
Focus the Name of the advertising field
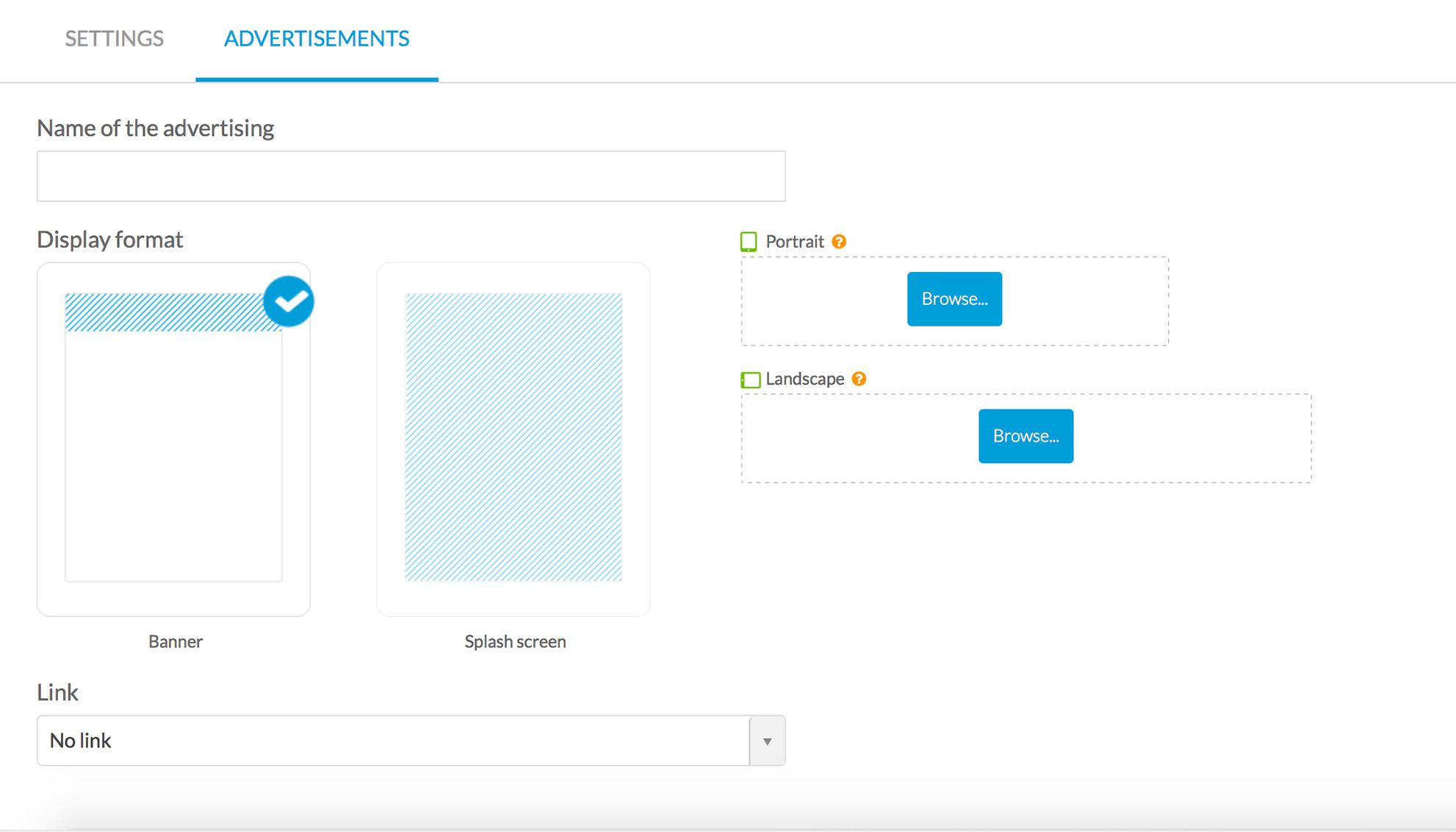(411, 176)
